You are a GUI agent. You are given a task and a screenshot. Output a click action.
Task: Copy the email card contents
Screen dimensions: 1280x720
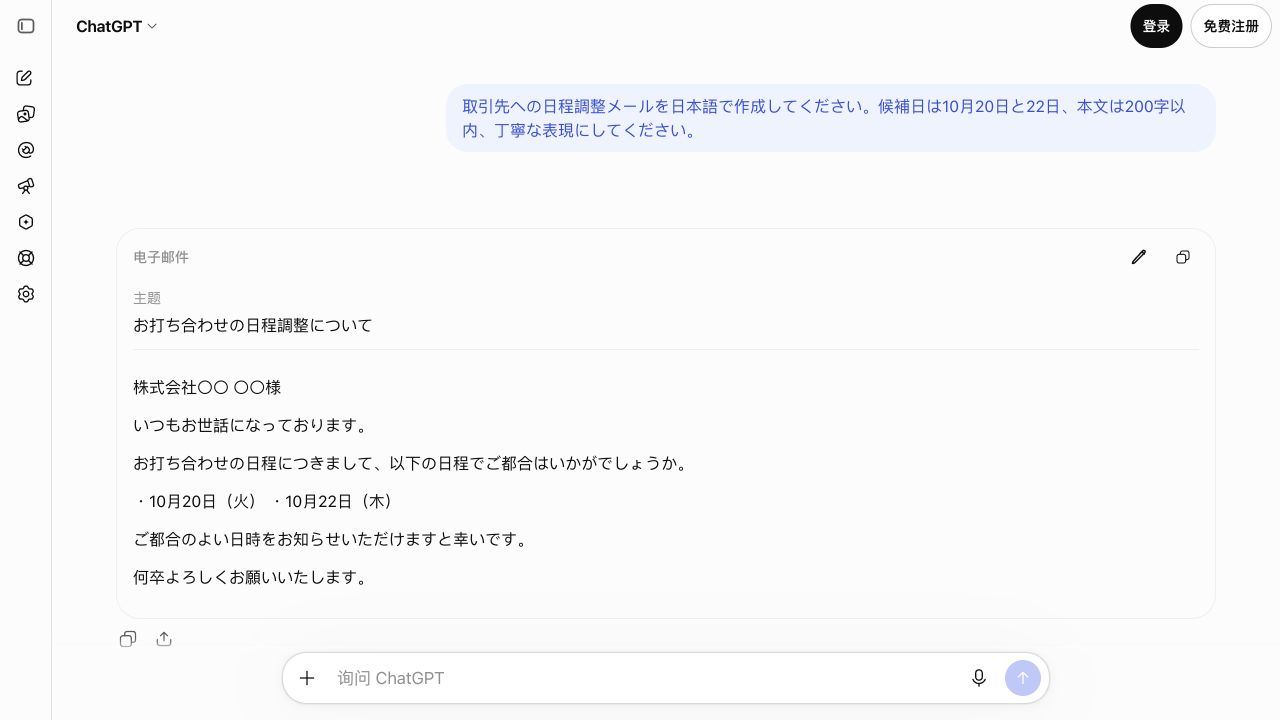(x=1183, y=257)
